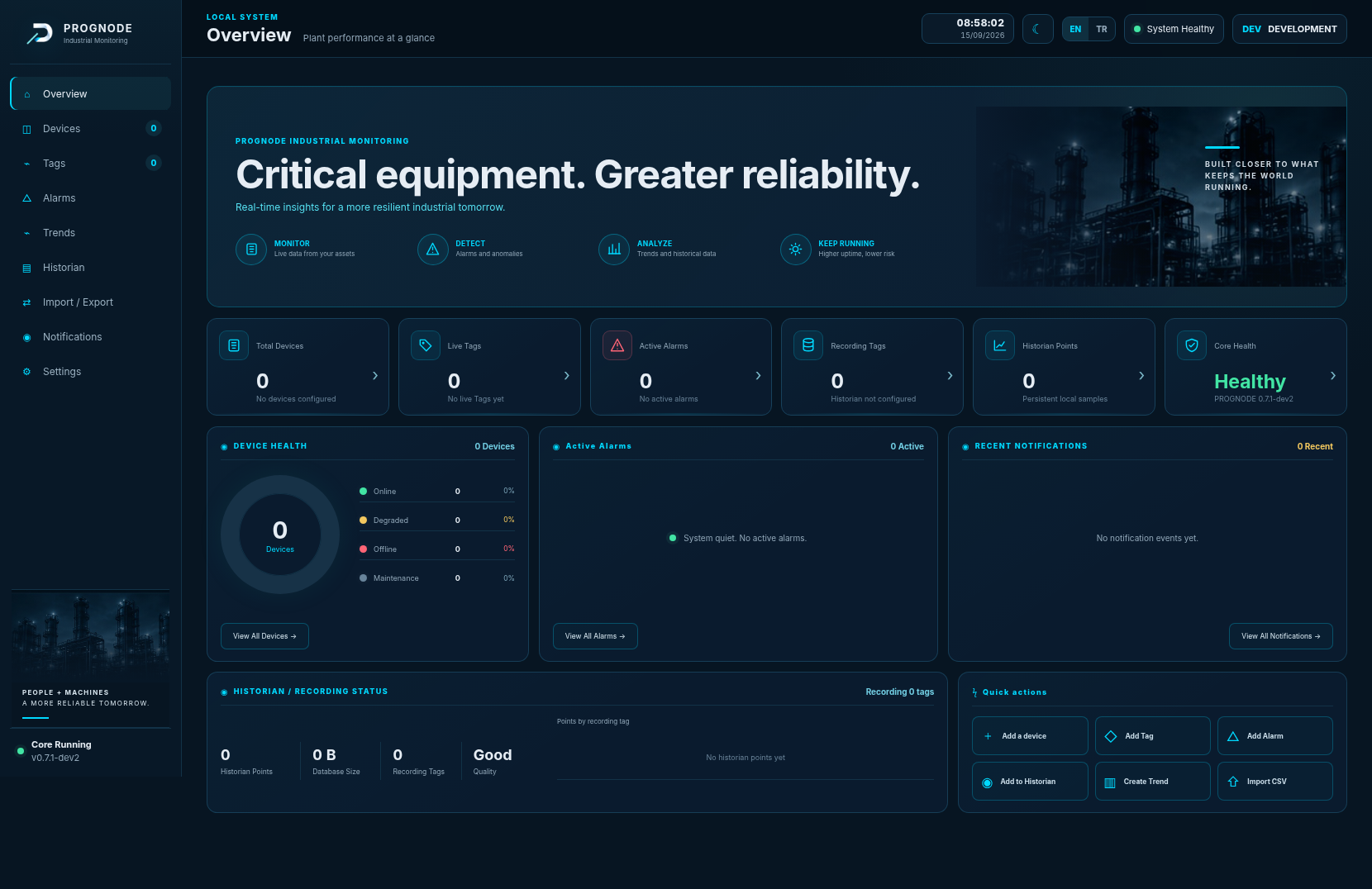Click the Create Trend quick action
1372x889 pixels.
pos(1153,782)
